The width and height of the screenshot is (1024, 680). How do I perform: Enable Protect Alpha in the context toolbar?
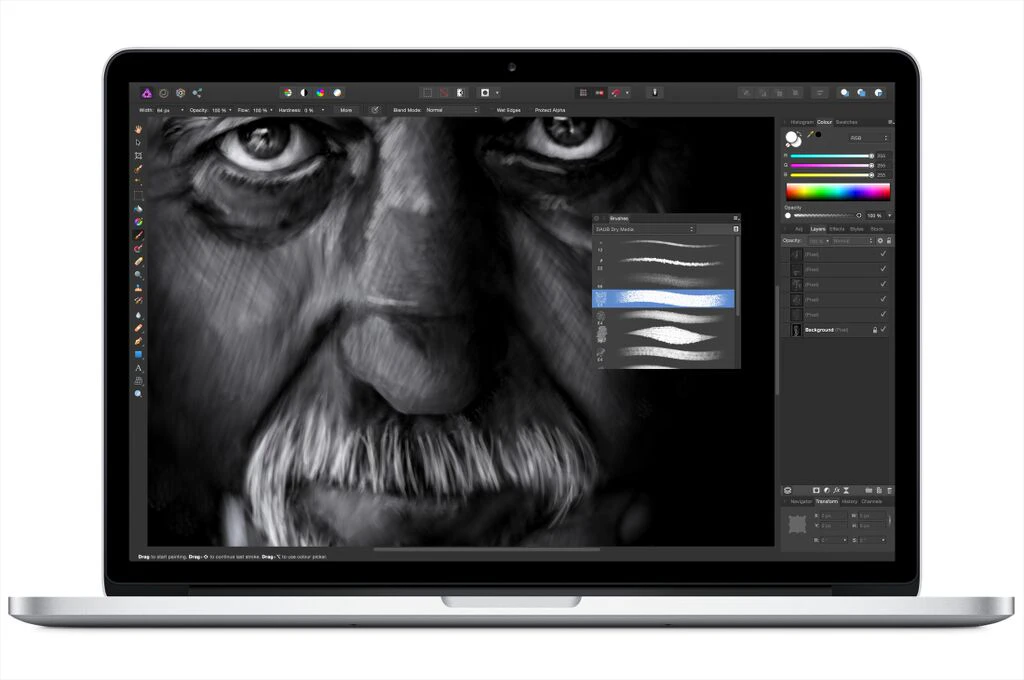point(548,110)
